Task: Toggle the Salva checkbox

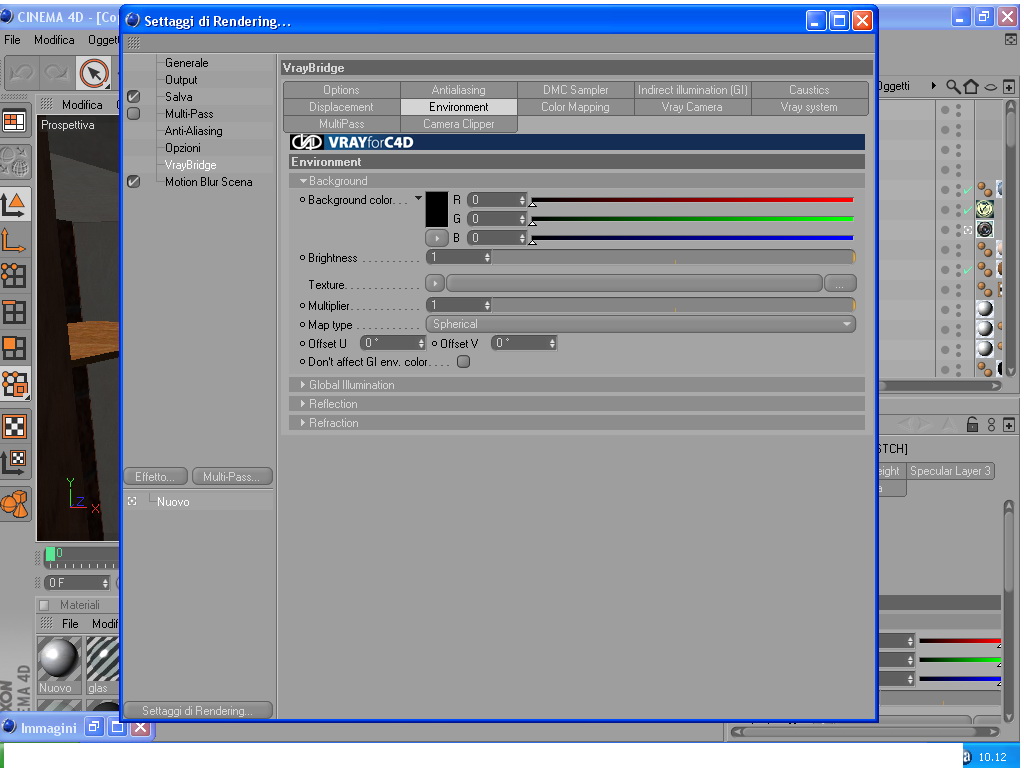Action: [x=134, y=97]
